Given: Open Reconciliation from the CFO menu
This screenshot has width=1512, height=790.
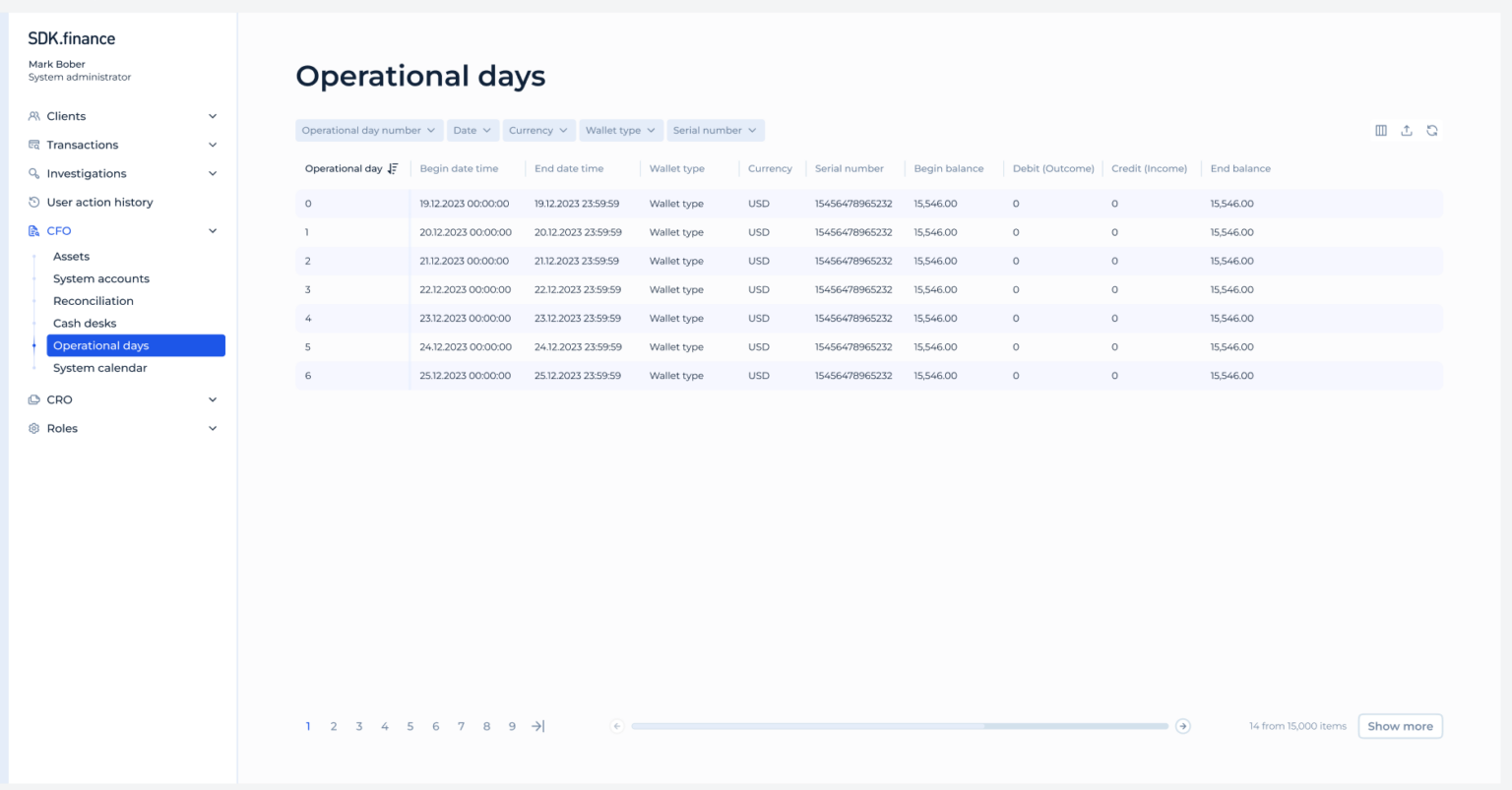Looking at the screenshot, I should coord(94,300).
